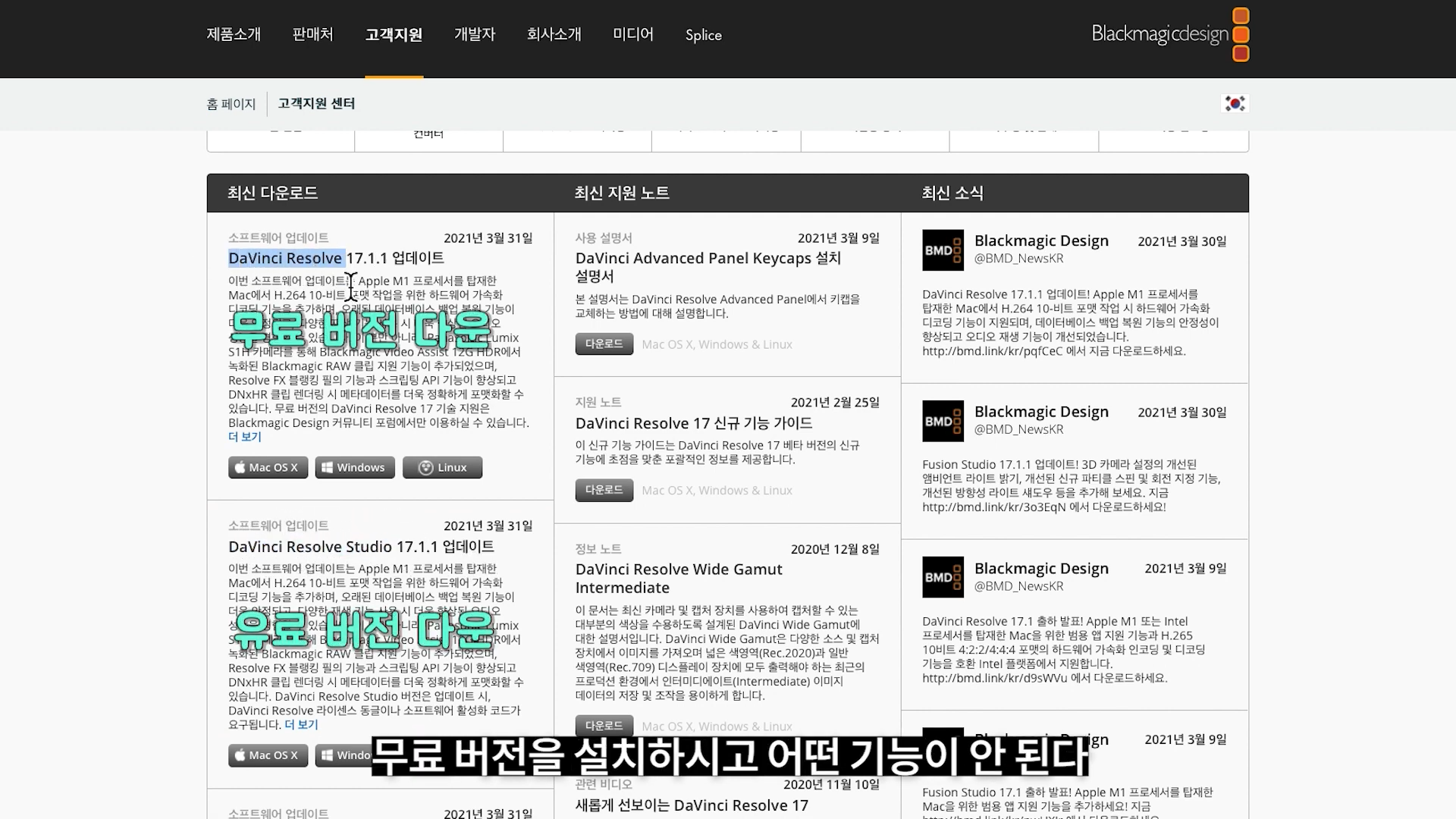Click 다운로드 for DaVinci Resolve 17 new features guide
Image resolution: width=1456 pixels, height=819 pixels.
click(604, 490)
